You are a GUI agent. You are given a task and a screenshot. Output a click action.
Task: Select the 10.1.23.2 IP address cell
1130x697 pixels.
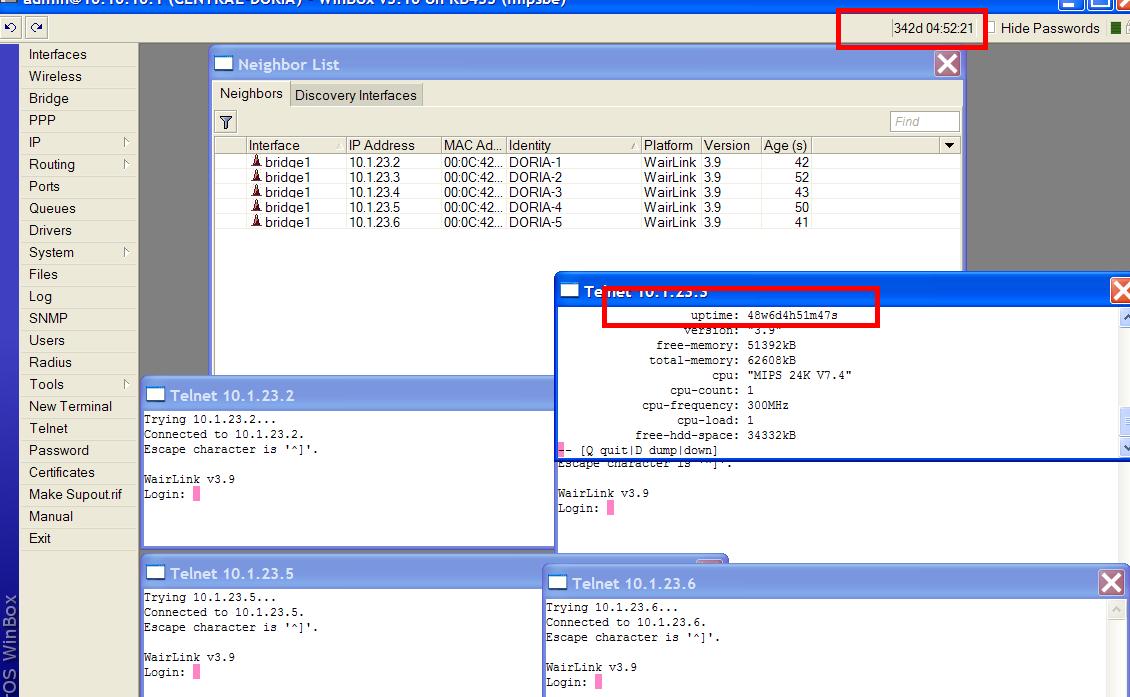pos(375,162)
